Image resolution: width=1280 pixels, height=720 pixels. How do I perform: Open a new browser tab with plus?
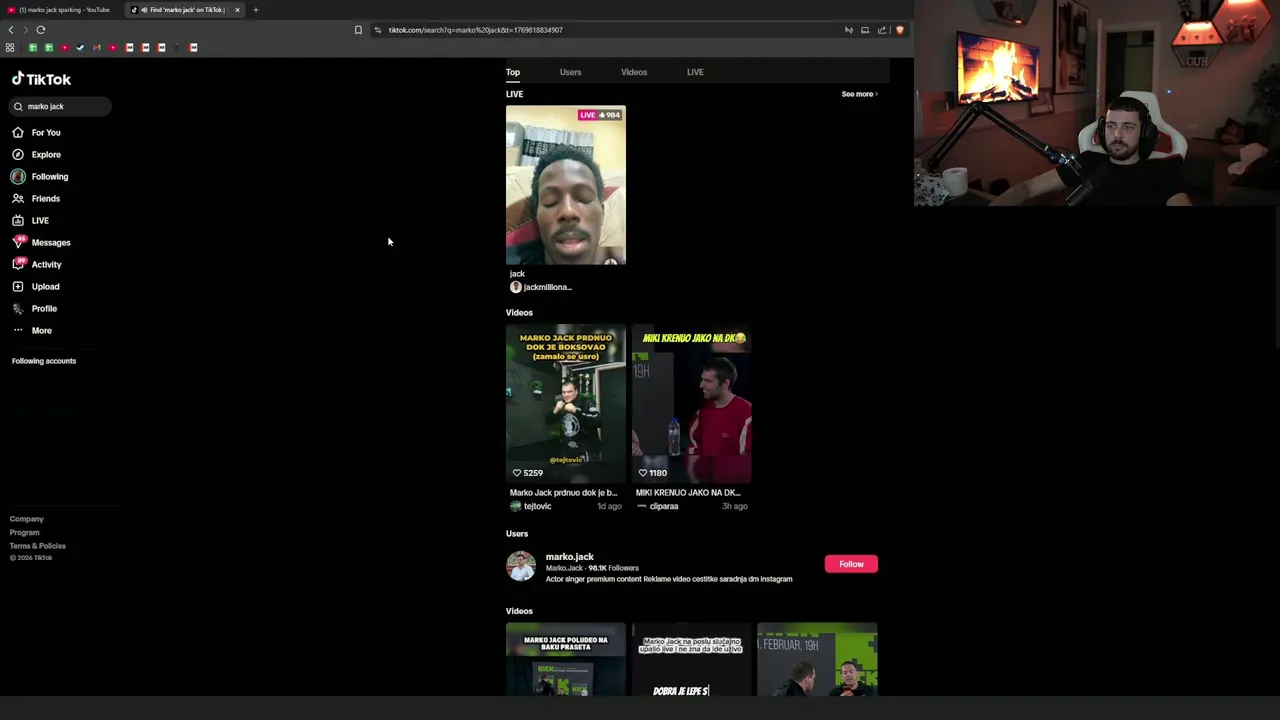point(255,10)
